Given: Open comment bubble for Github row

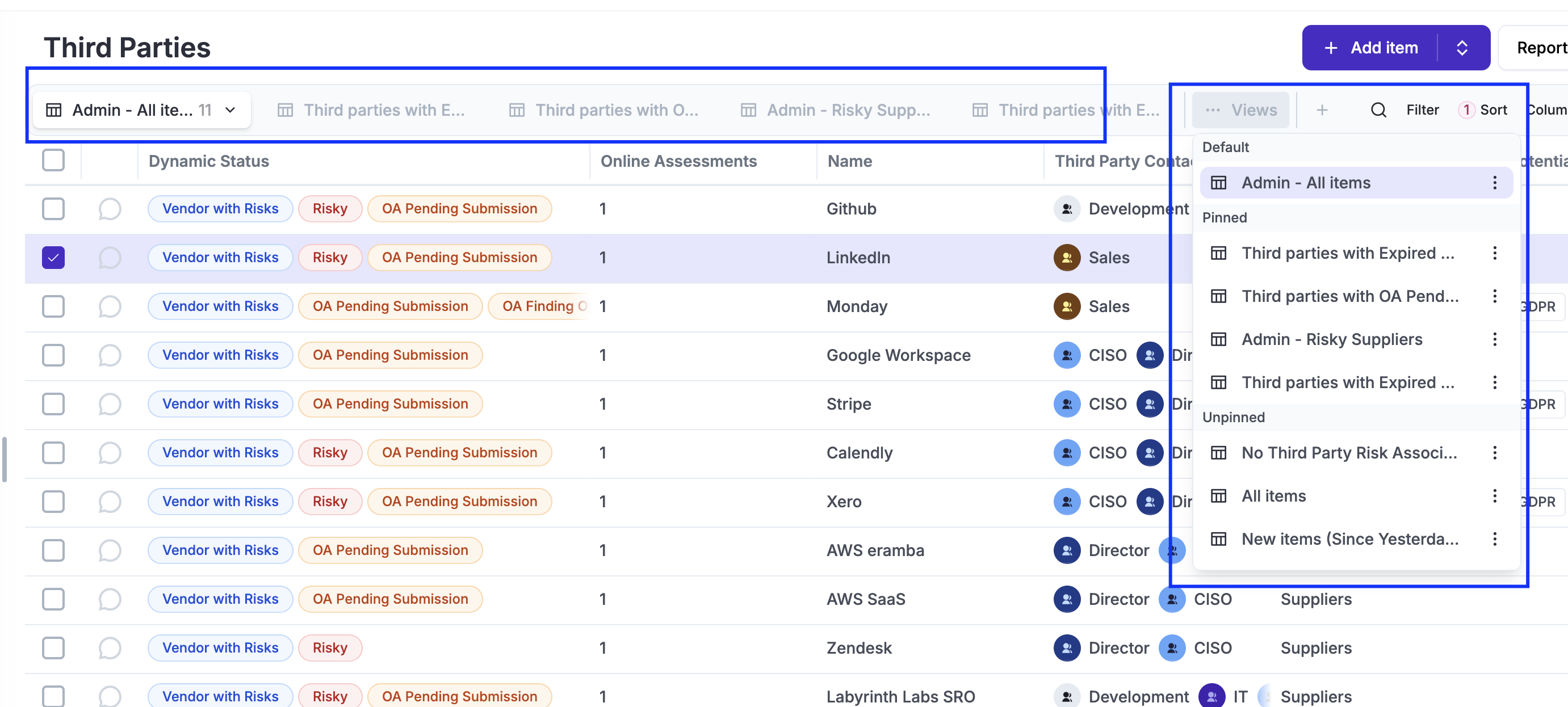Looking at the screenshot, I should pyautogui.click(x=110, y=209).
